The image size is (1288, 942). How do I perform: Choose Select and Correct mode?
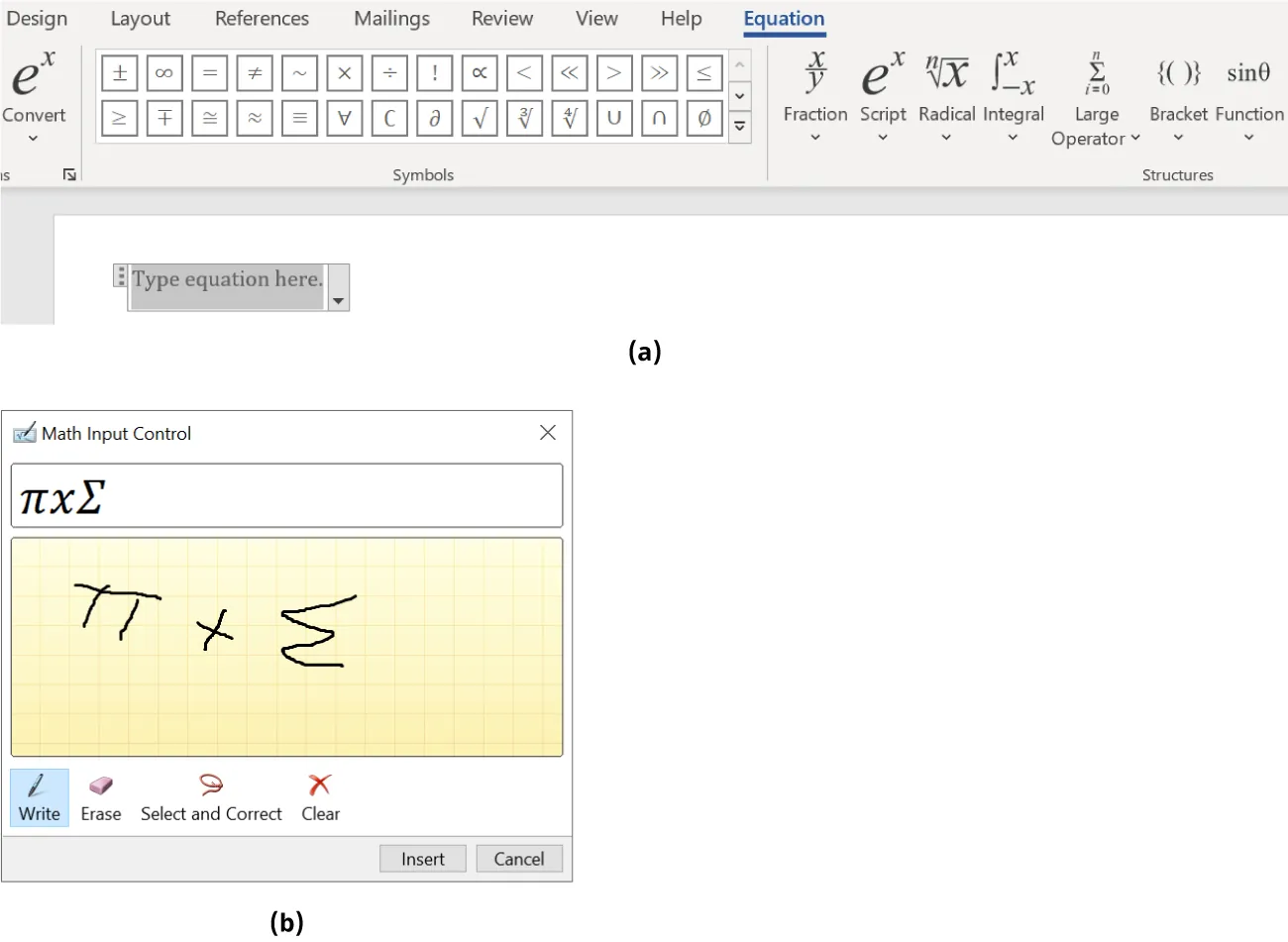211,796
